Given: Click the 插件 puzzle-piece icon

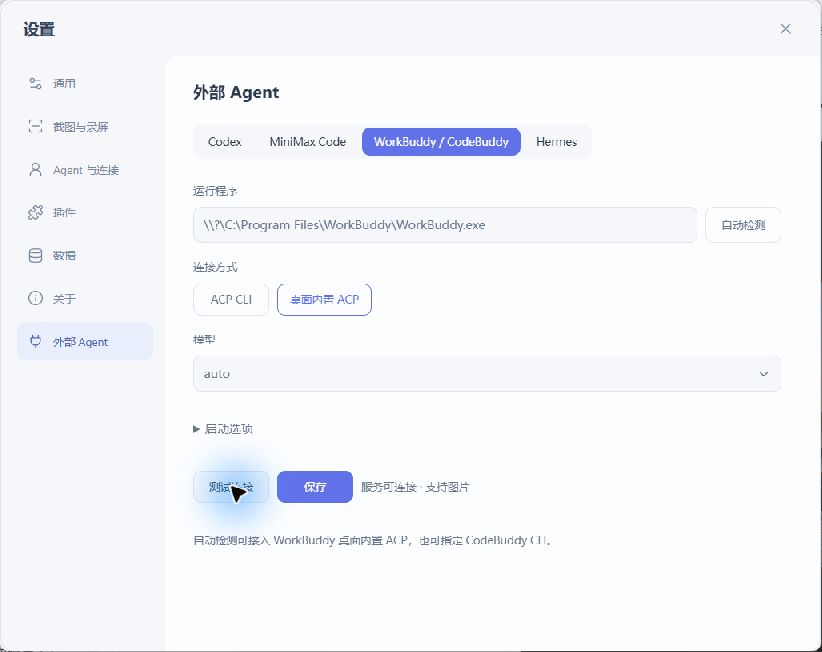Looking at the screenshot, I should tap(35, 212).
